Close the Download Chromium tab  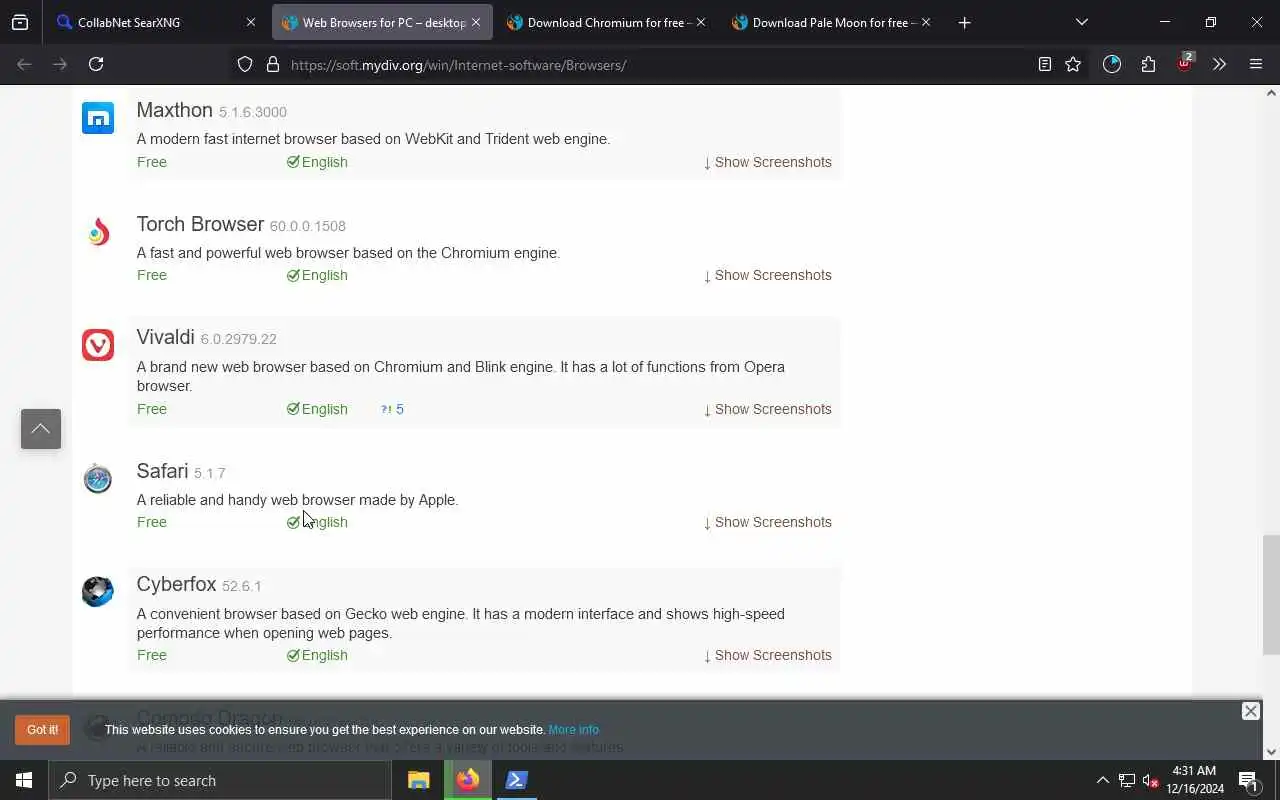[x=700, y=22]
